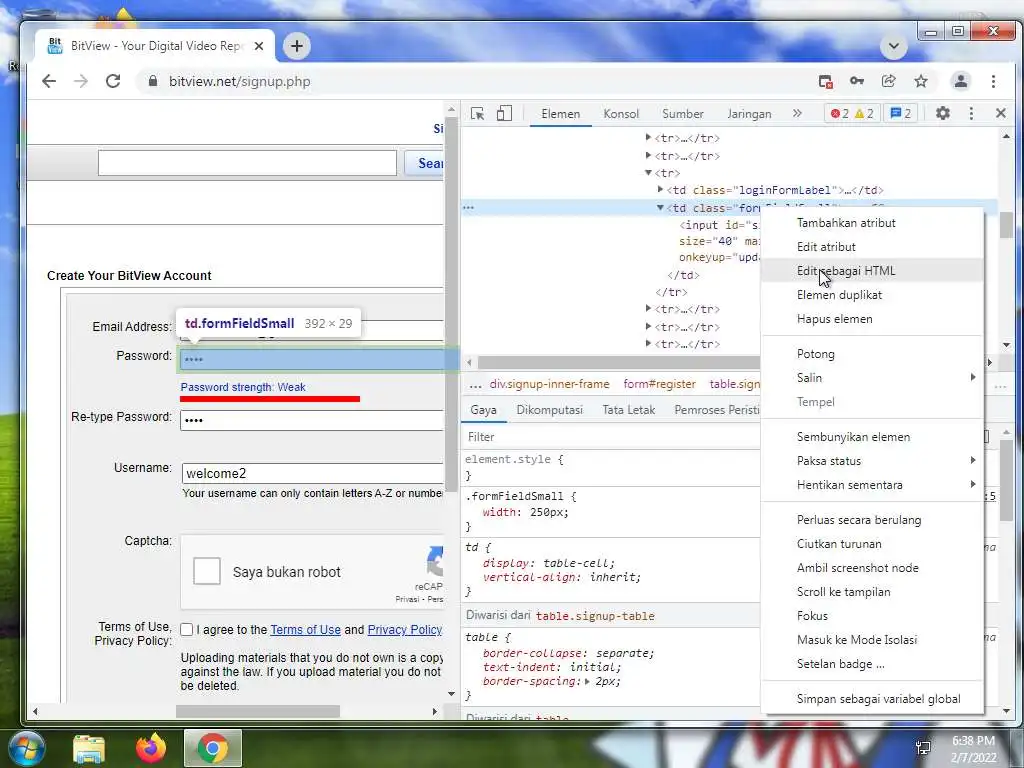Click the BitView search text box
1024x768 pixels.
[x=248, y=163]
